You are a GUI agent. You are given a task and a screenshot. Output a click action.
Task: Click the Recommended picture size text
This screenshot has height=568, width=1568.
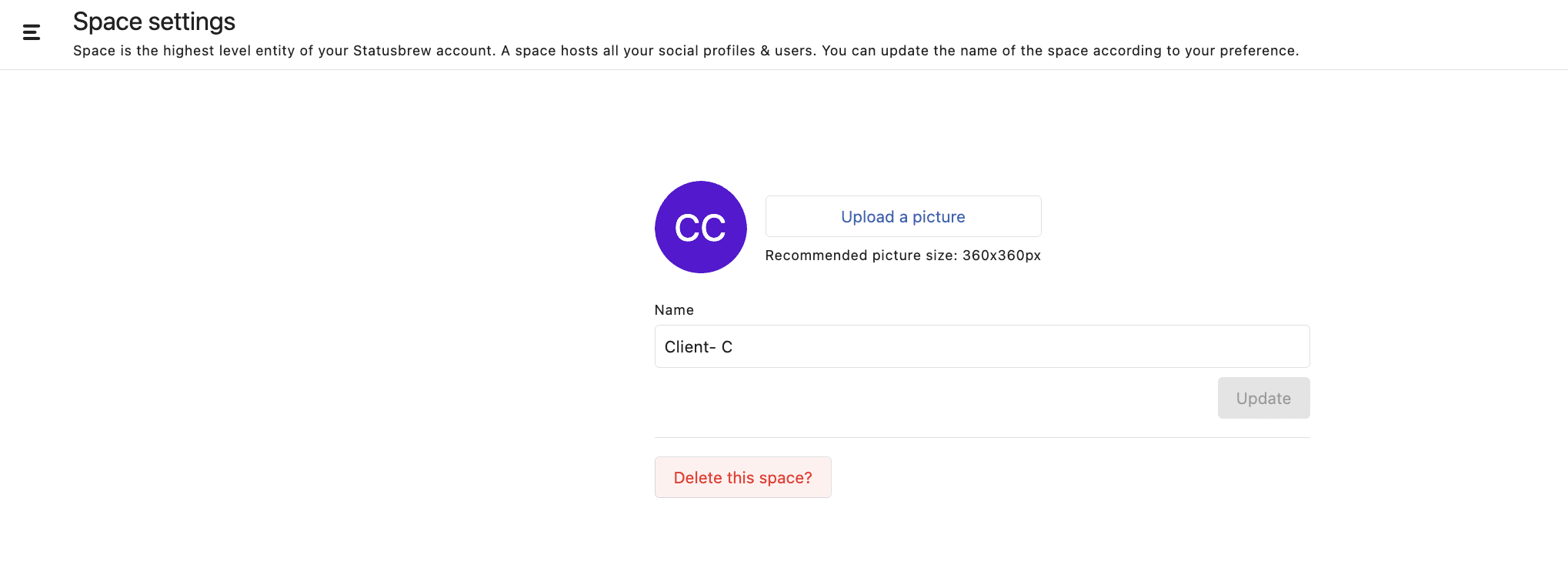(902, 256)
